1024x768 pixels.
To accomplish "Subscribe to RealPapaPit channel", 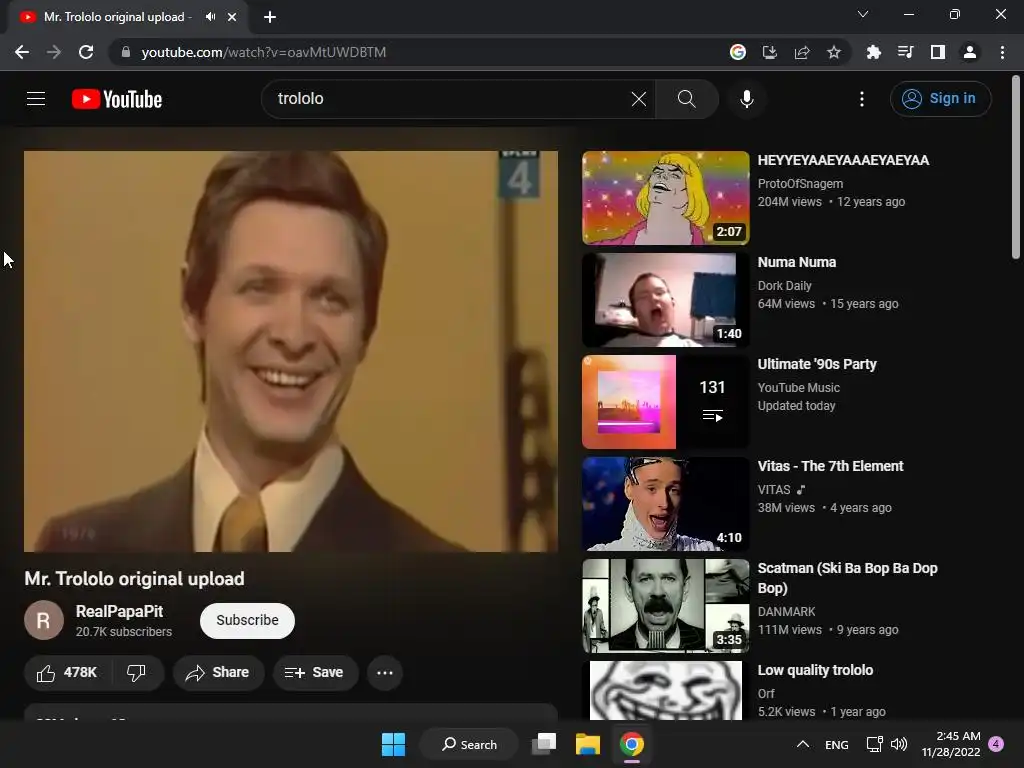I will [x=247, y=620].
